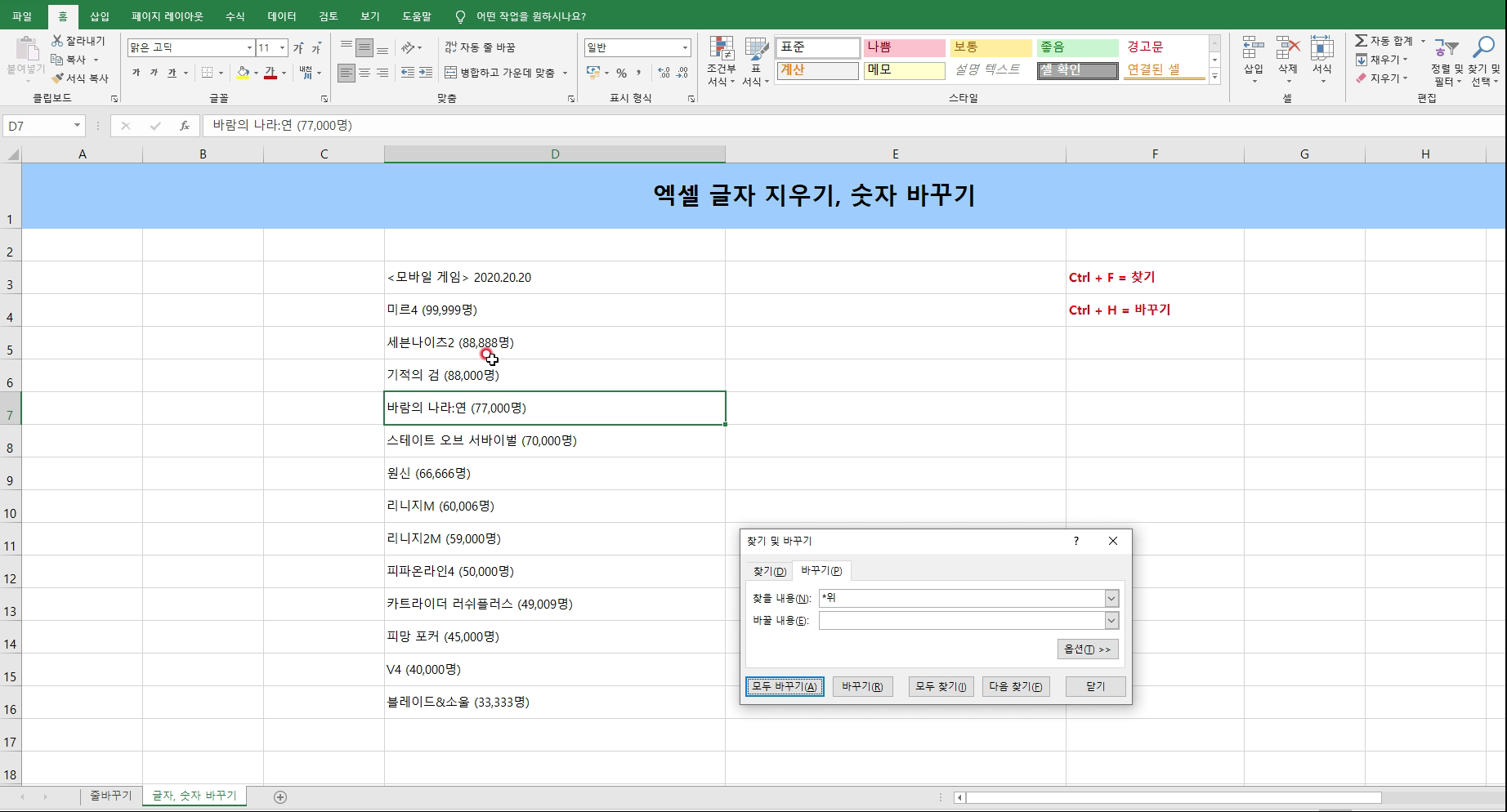Open Conditional Formatting (조건부 서식)

click(x=722, y=61)
